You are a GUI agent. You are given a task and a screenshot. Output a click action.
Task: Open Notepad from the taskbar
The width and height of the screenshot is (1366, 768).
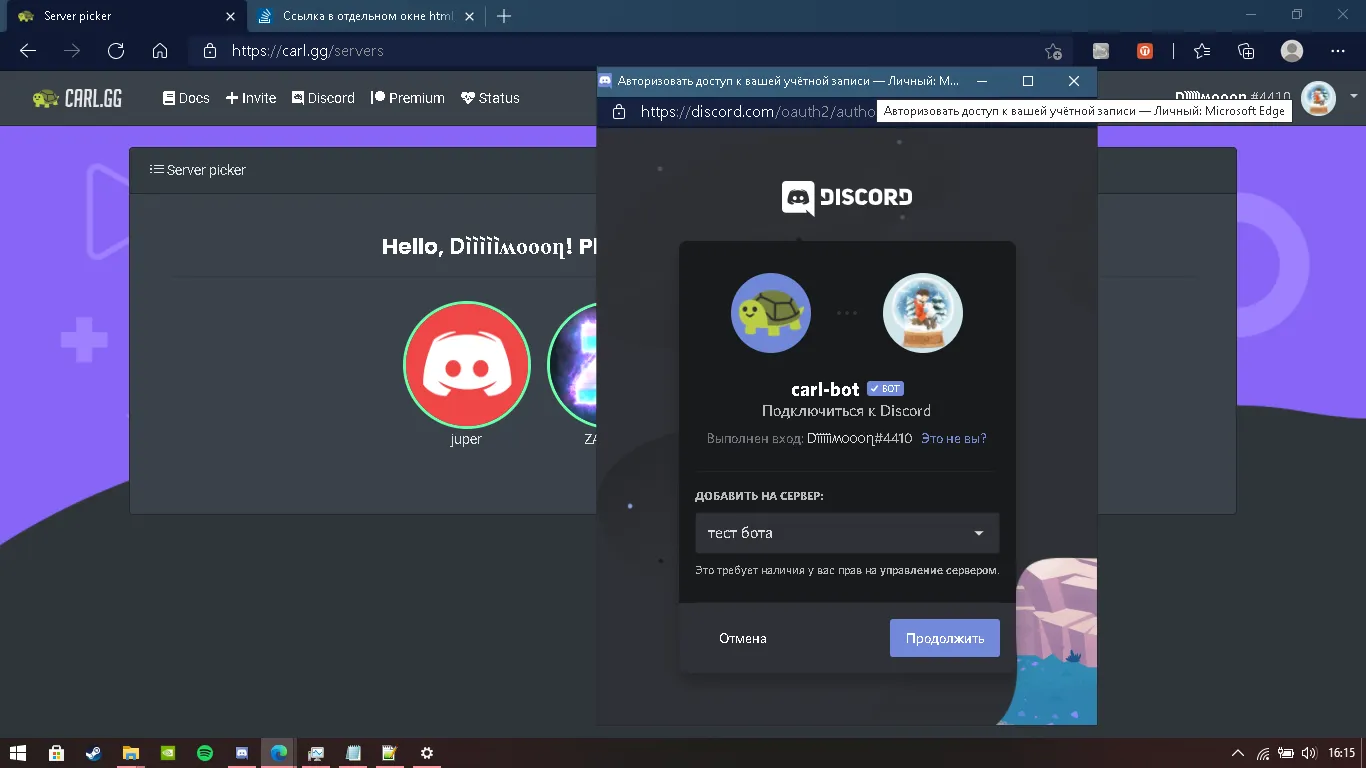click(x=353, y=753)
